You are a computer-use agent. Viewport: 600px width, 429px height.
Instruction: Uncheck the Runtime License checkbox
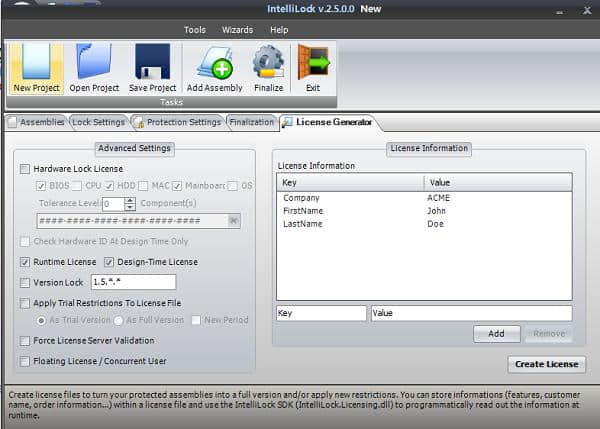25,262
